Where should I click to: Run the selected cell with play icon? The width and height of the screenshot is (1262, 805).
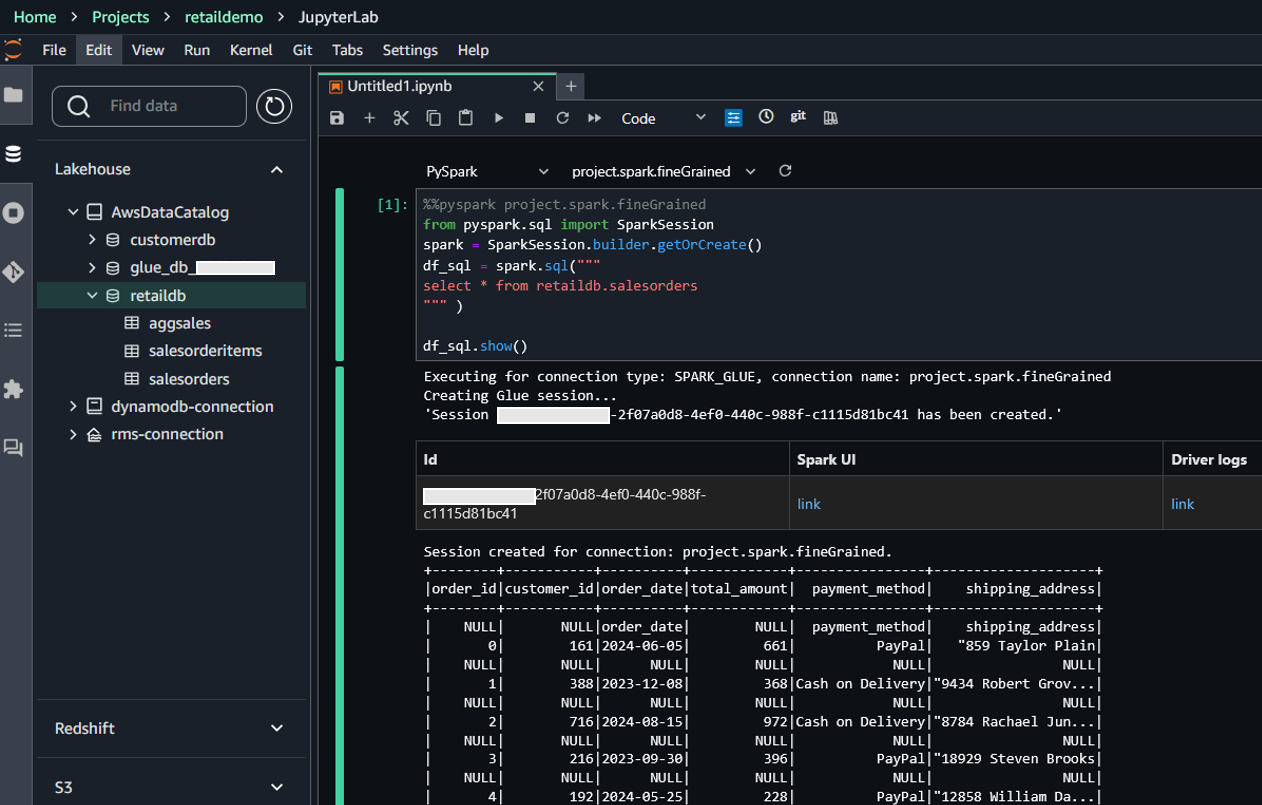click(498, 118)
